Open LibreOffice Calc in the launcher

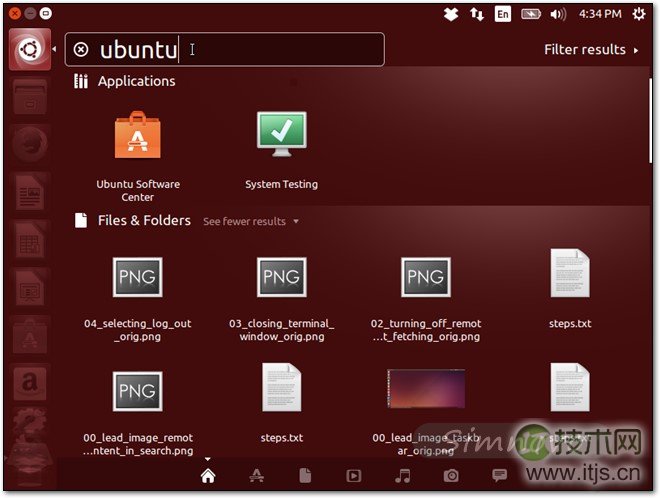(x=29, y=240)
